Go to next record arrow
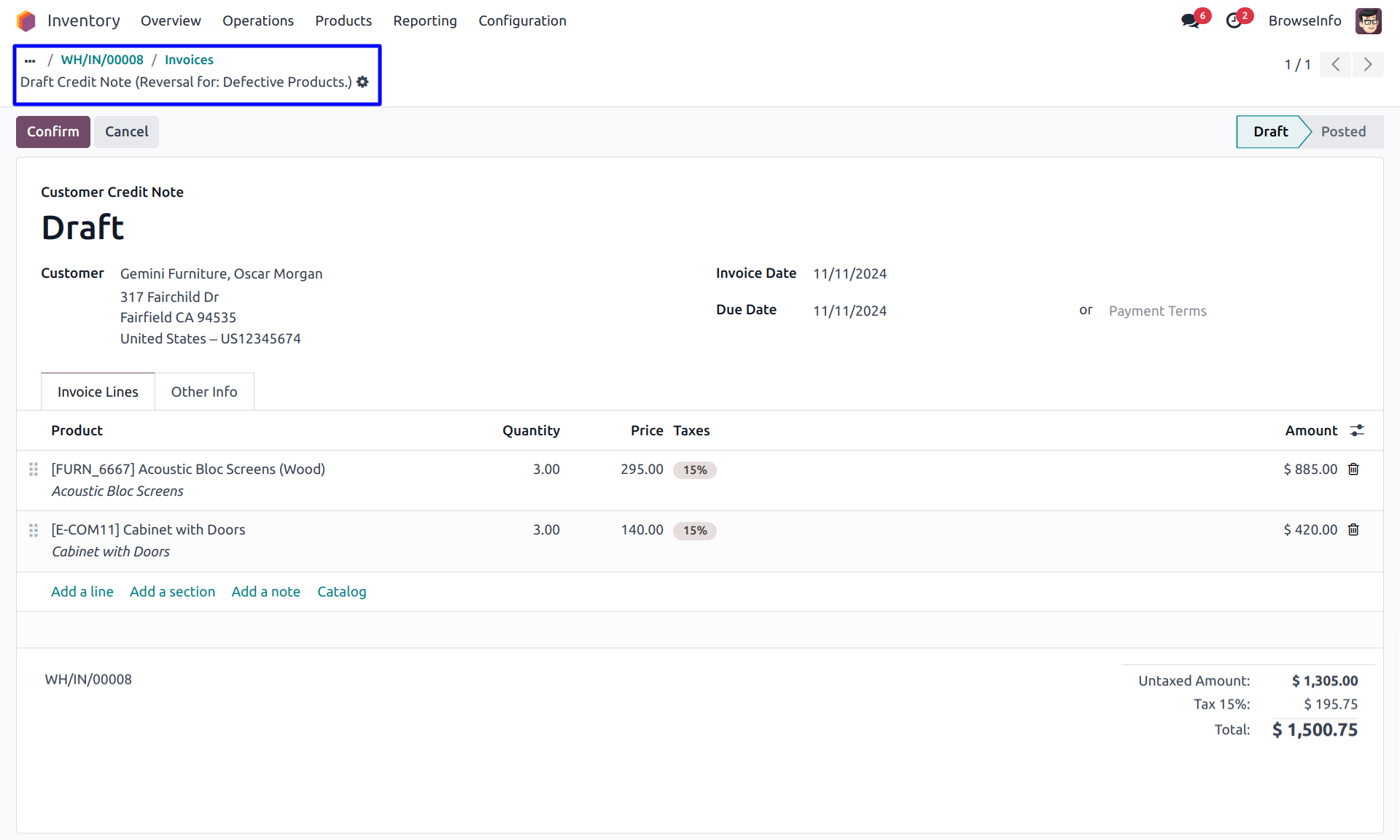 point(1368,64)
